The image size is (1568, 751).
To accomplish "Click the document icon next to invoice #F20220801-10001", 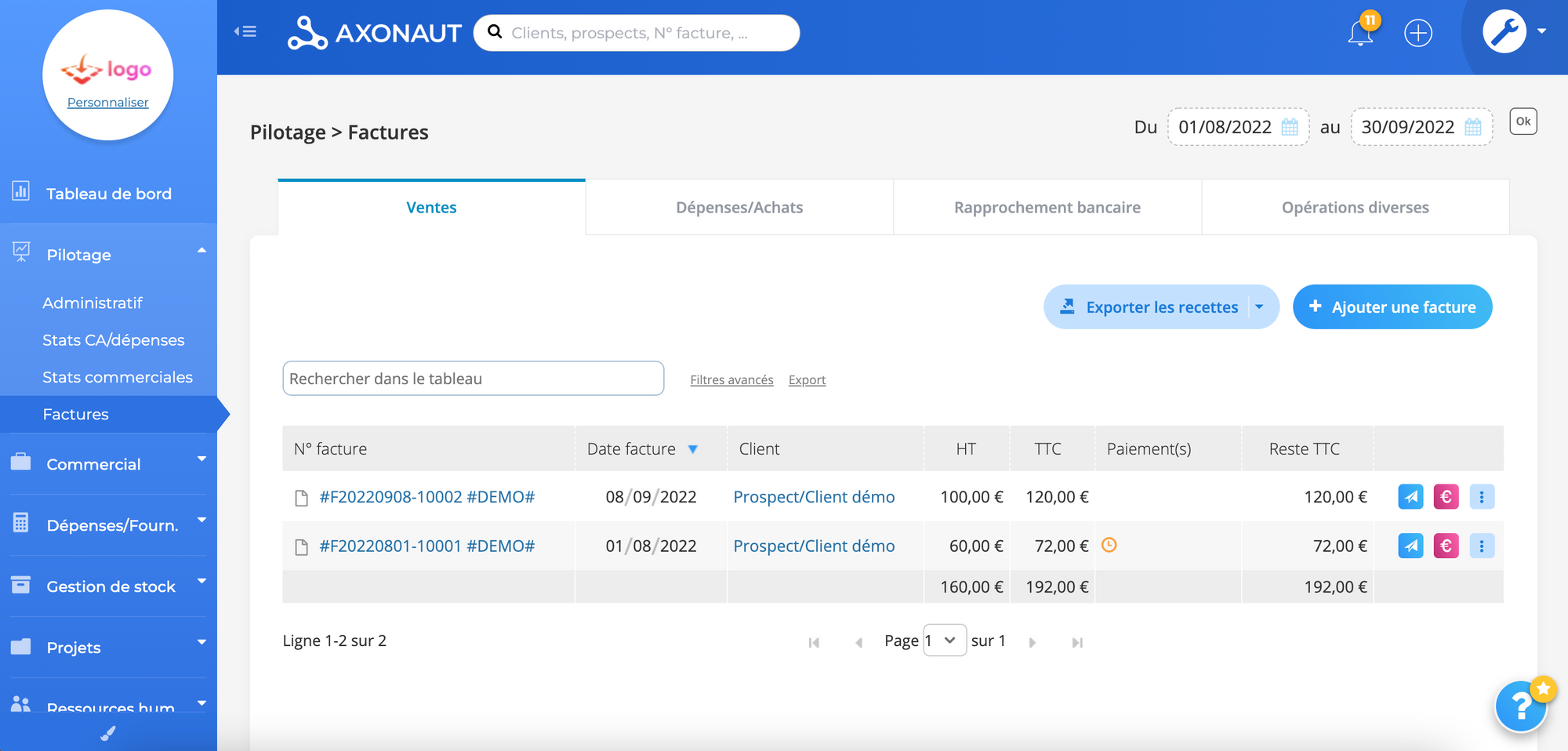I will click(301, 546).
